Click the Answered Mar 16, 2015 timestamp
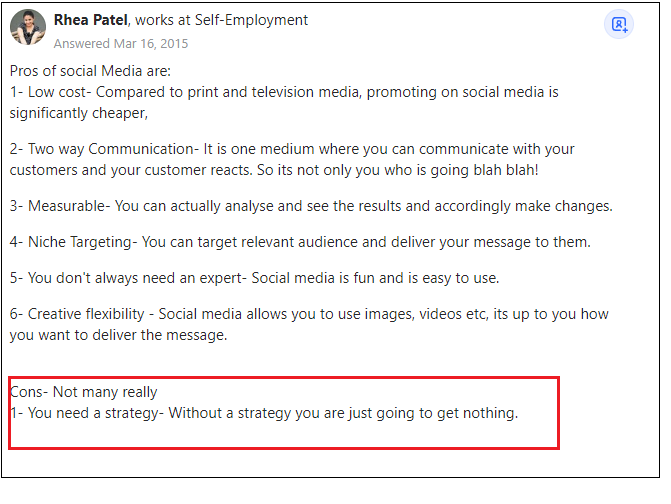 coord(121,44)
